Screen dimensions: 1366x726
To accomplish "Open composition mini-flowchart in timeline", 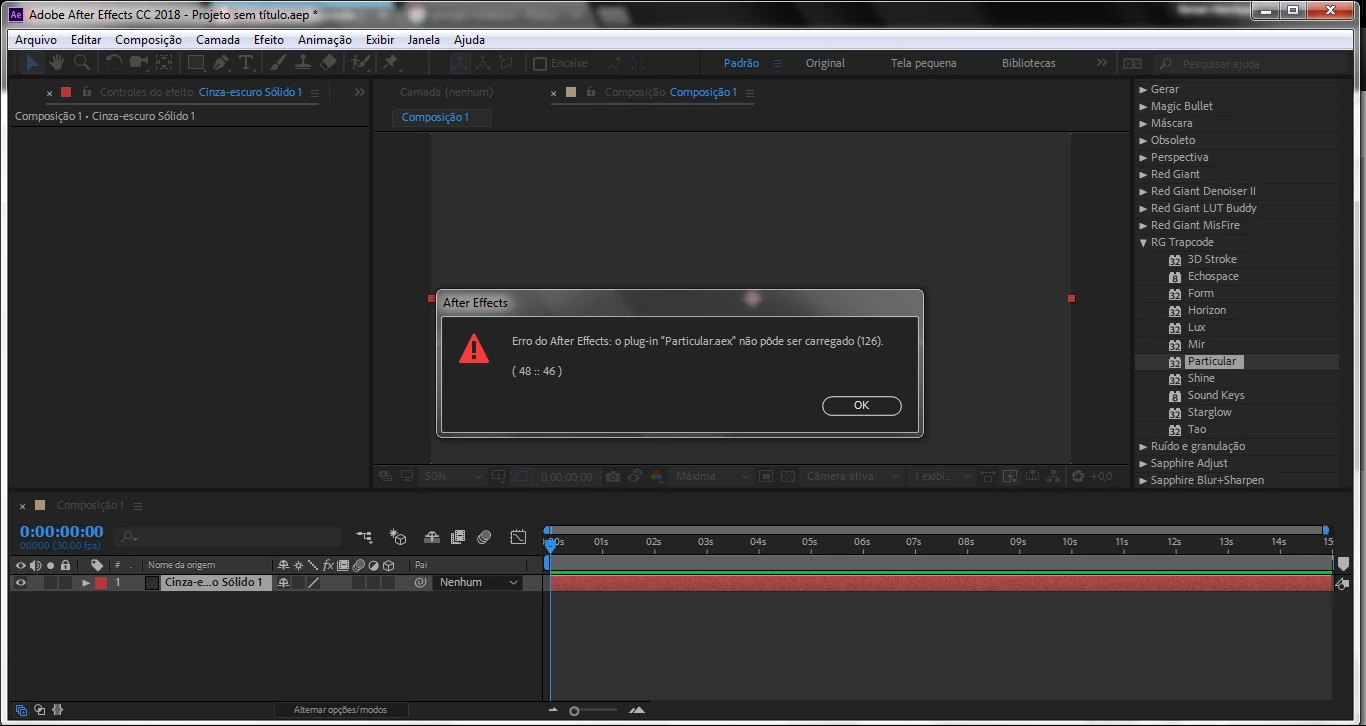I will (364, 537).
